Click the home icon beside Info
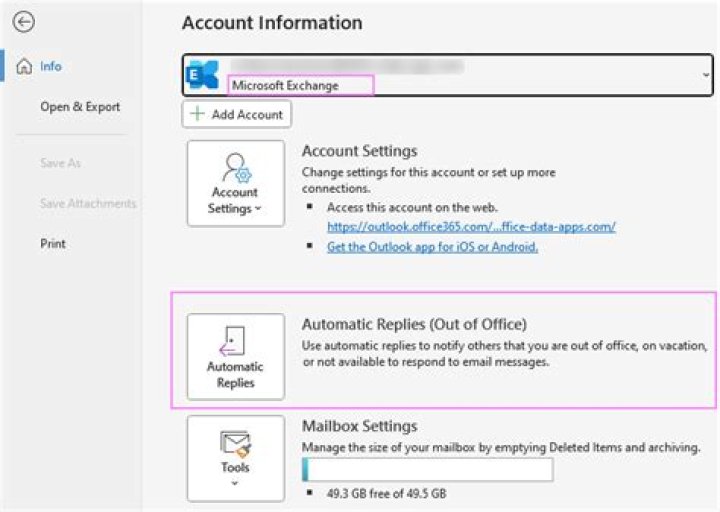The width and height of the screenshot is (720, 512). pos(24,66)
